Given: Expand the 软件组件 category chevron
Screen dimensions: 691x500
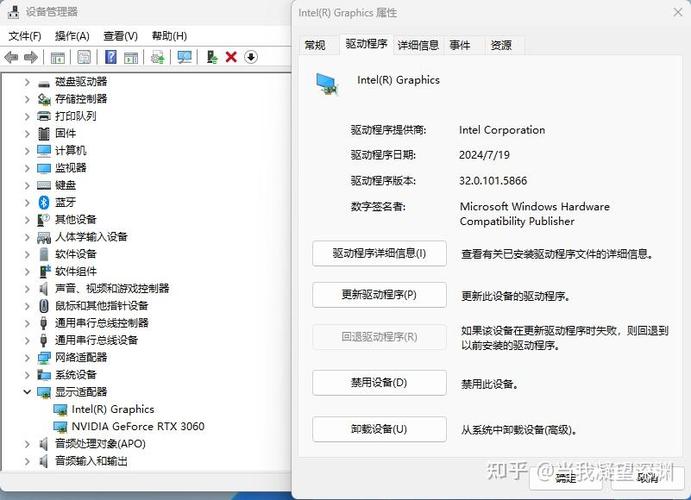Looking at the screenshot, I should coord(27,271).
